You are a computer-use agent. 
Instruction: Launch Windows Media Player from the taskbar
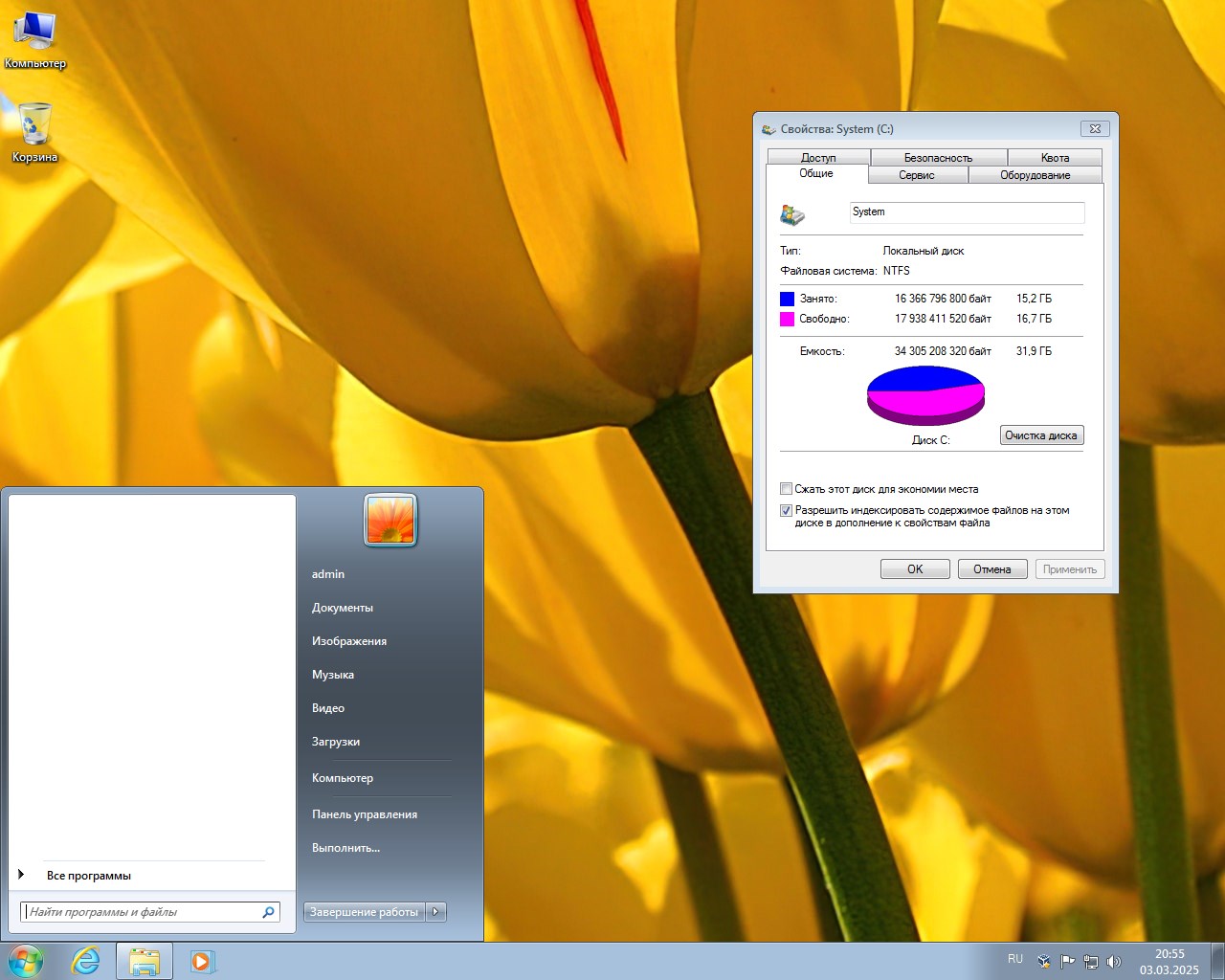[x=202, y=961]
